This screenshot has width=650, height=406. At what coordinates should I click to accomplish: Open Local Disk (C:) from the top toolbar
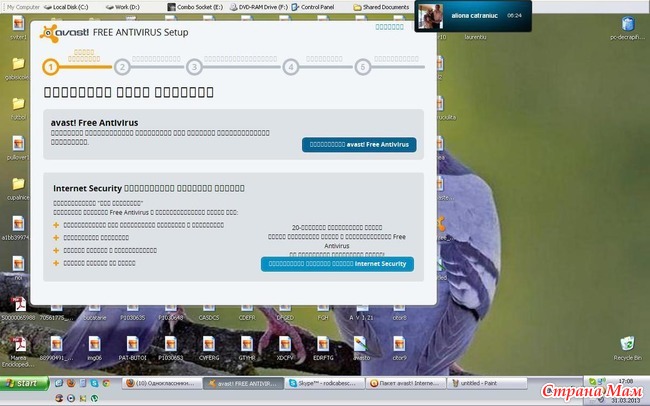click(x=68, y=6)
